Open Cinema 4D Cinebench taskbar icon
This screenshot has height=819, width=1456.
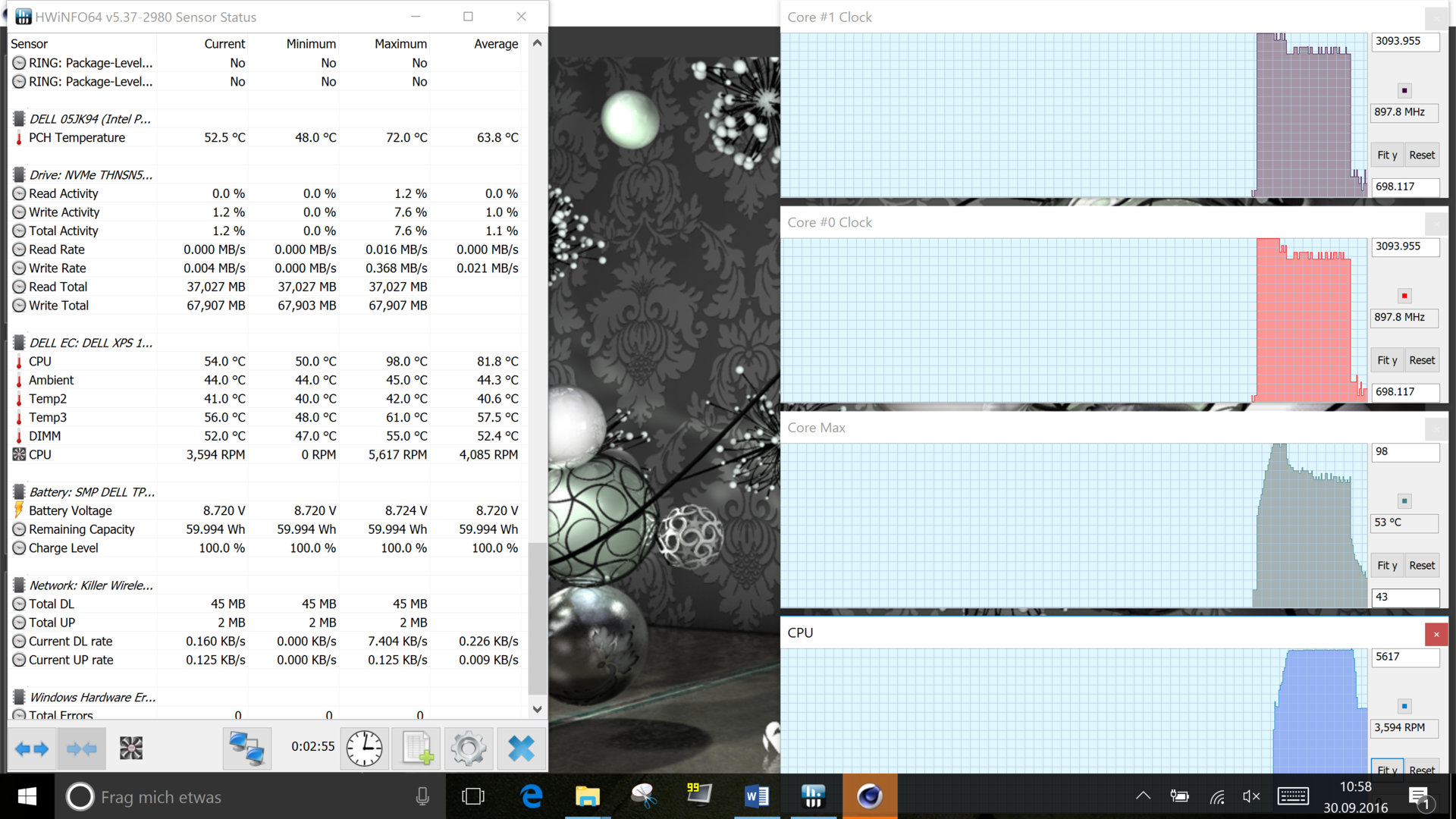869,796
